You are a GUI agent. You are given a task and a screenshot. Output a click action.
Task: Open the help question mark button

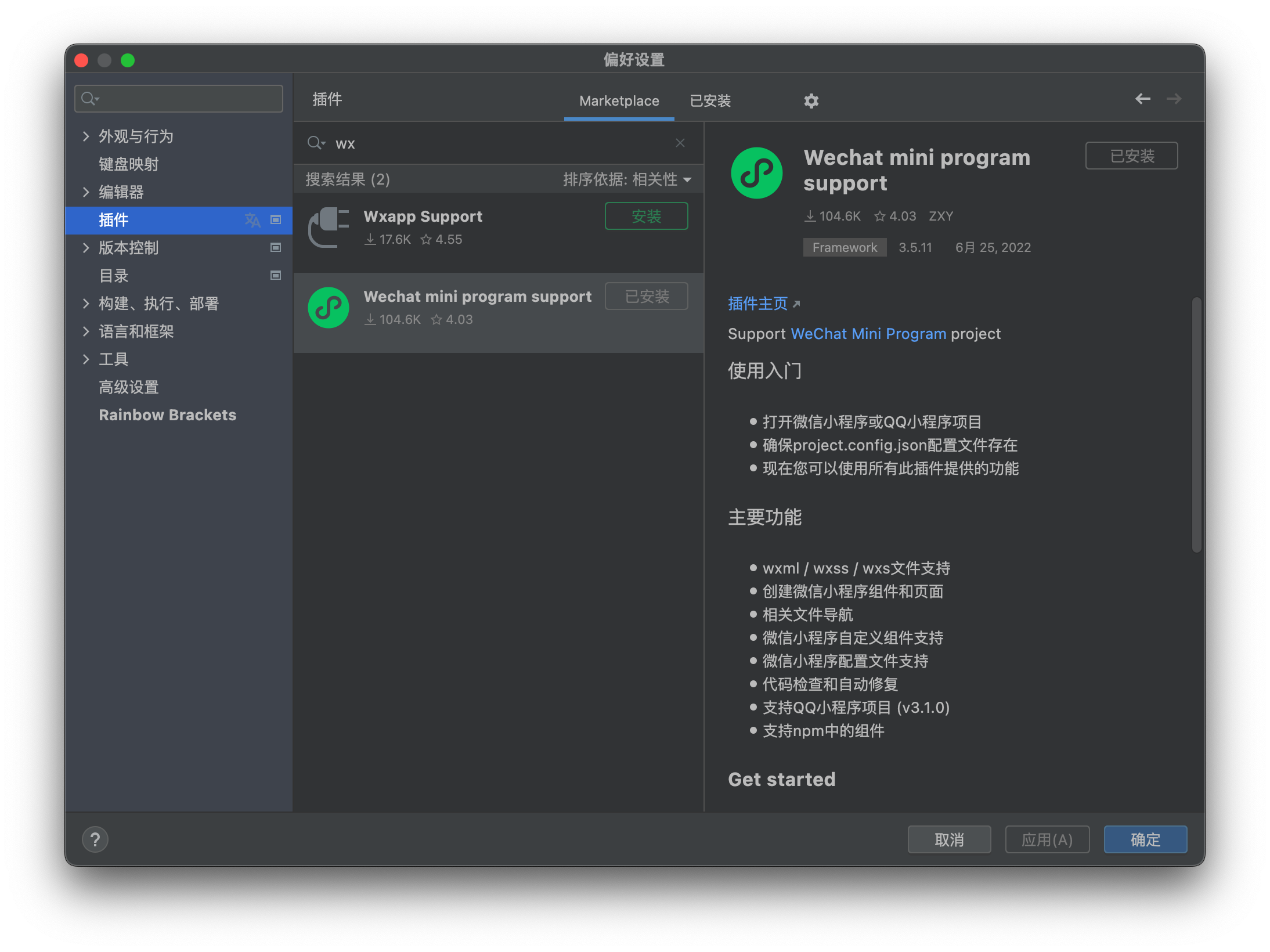(95, 839)
